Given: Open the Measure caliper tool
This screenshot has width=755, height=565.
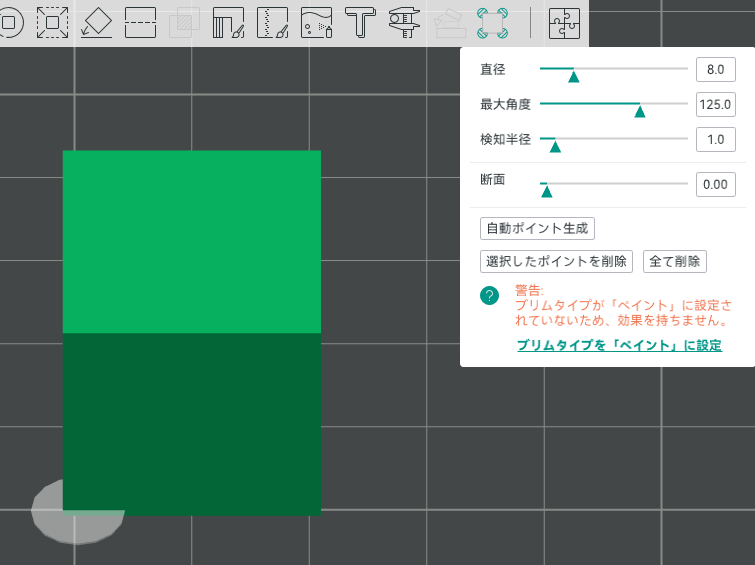Looking at the screenshot, I should (x=404, y=22).
